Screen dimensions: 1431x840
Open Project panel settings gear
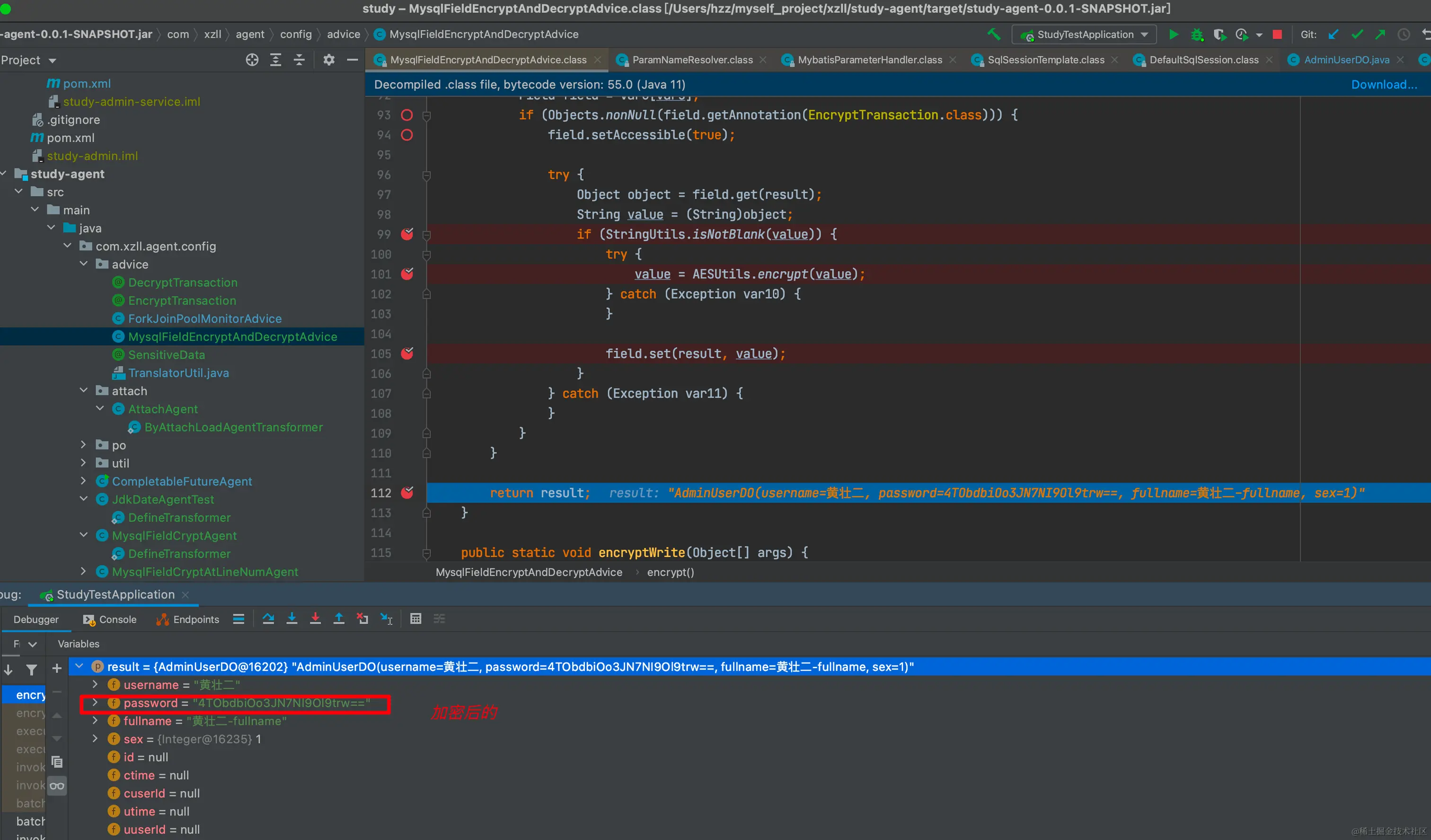(329, 60)
